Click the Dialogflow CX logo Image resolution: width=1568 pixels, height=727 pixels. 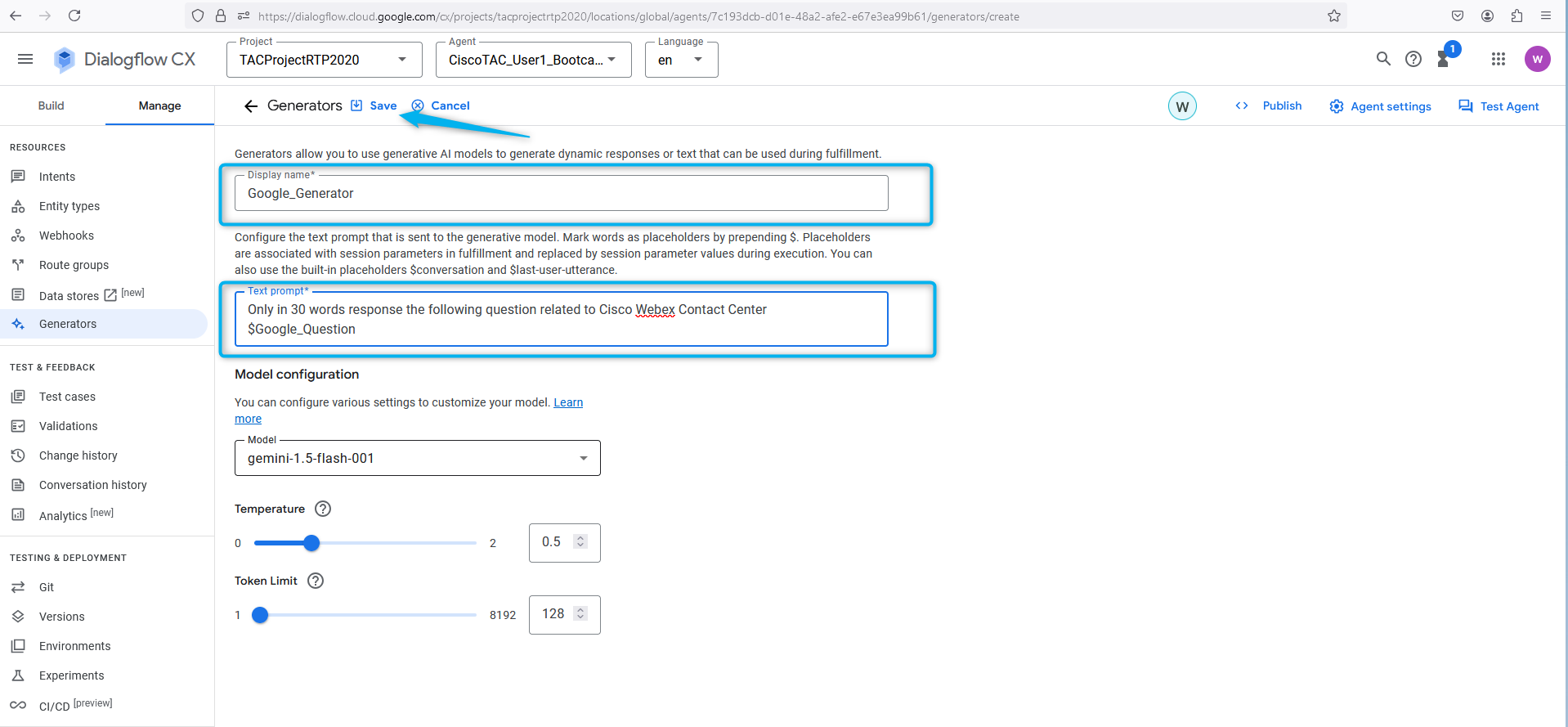(x=124, y=59)
